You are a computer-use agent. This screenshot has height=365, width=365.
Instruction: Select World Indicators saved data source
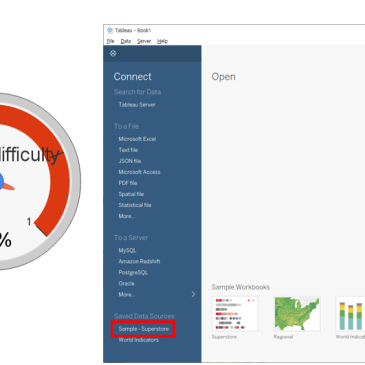point(139,340)
